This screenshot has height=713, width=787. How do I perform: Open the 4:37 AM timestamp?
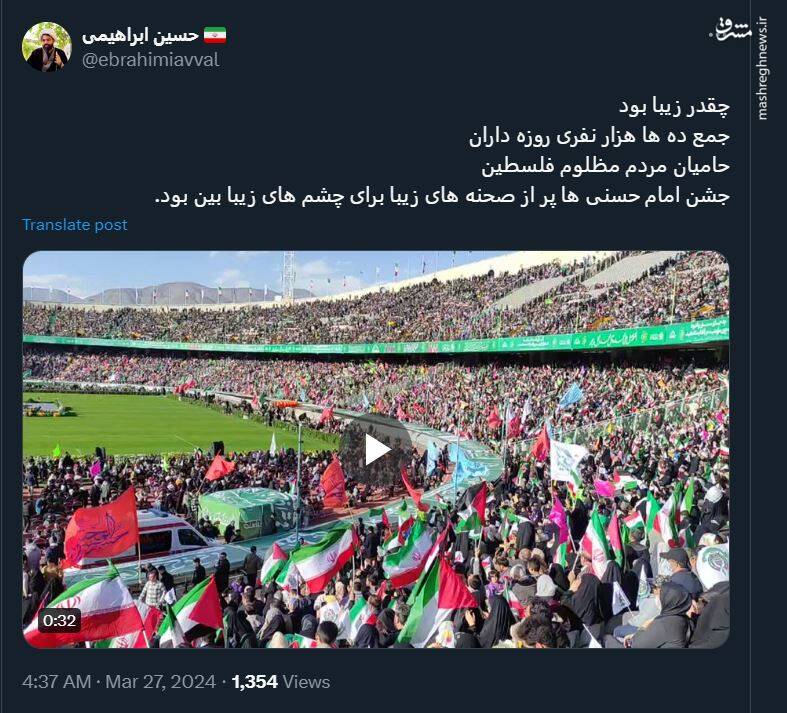pyautogui.click(x=56, y=682)
